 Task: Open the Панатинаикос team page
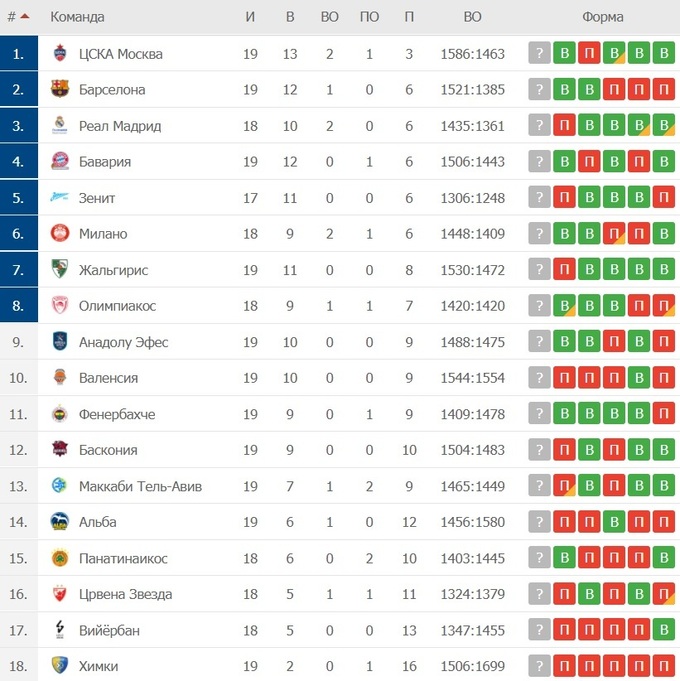[123, 558]
